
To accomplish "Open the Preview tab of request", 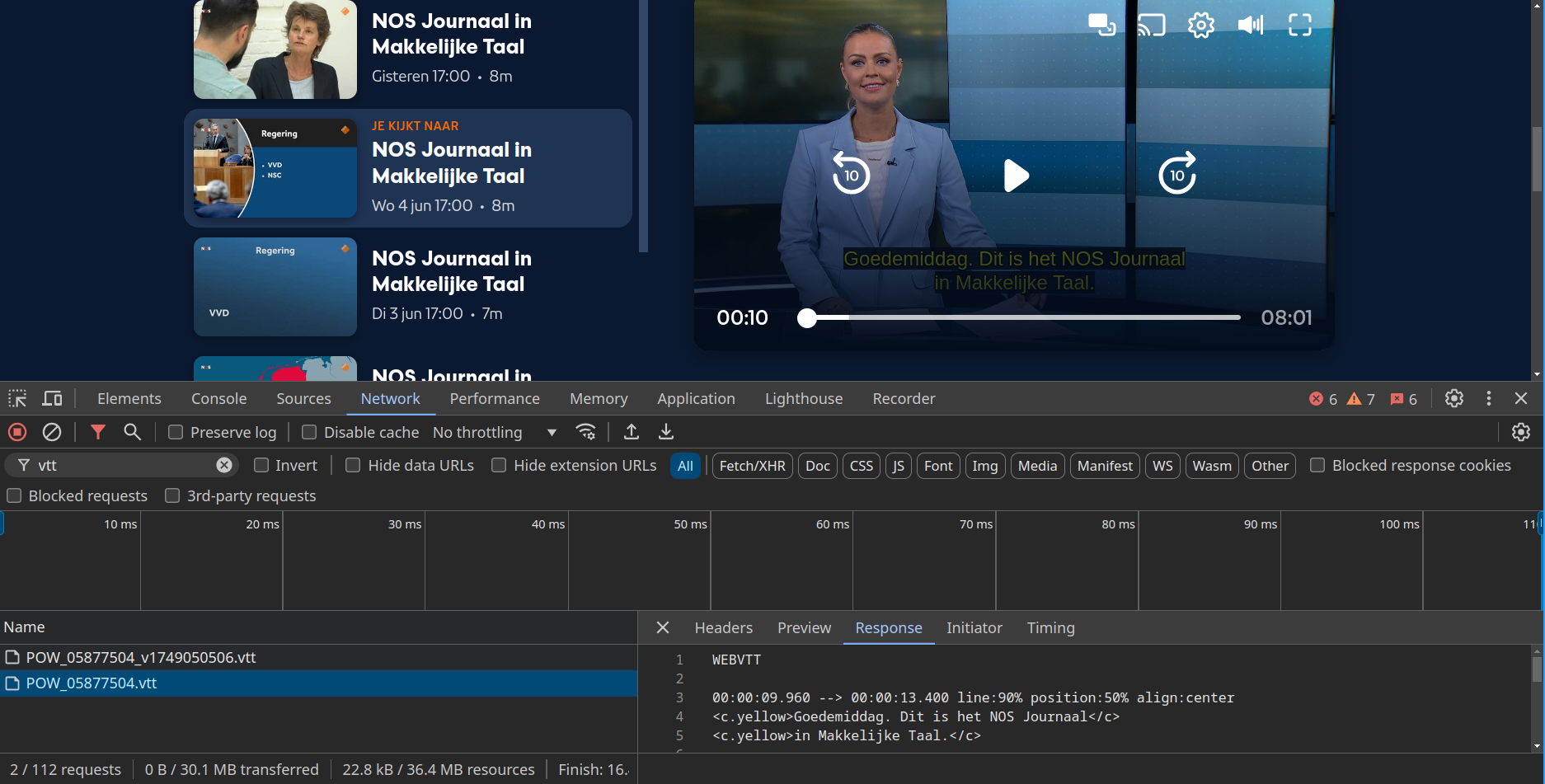I will click(804, 627).
